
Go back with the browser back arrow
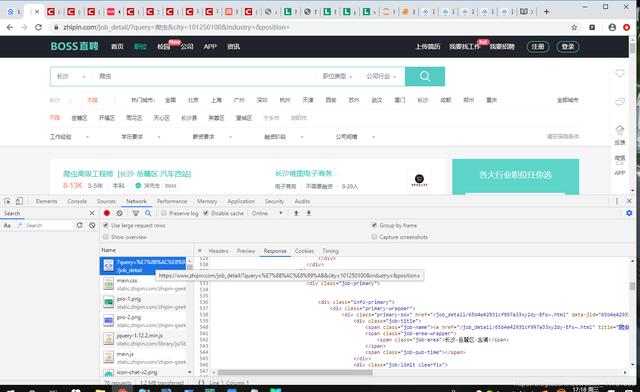pyautogui.click(x=10, y=27)
